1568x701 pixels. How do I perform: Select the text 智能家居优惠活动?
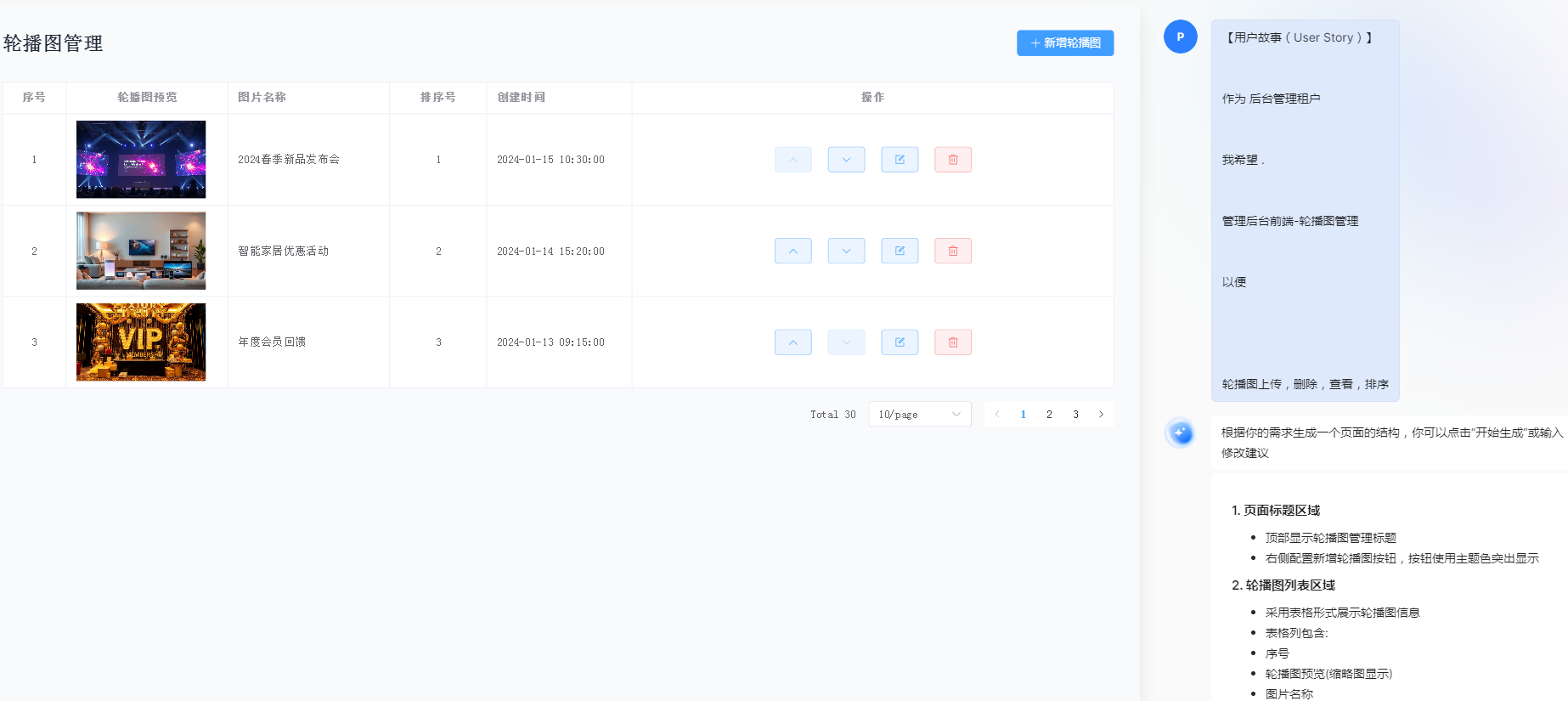[x=283, y=251]
